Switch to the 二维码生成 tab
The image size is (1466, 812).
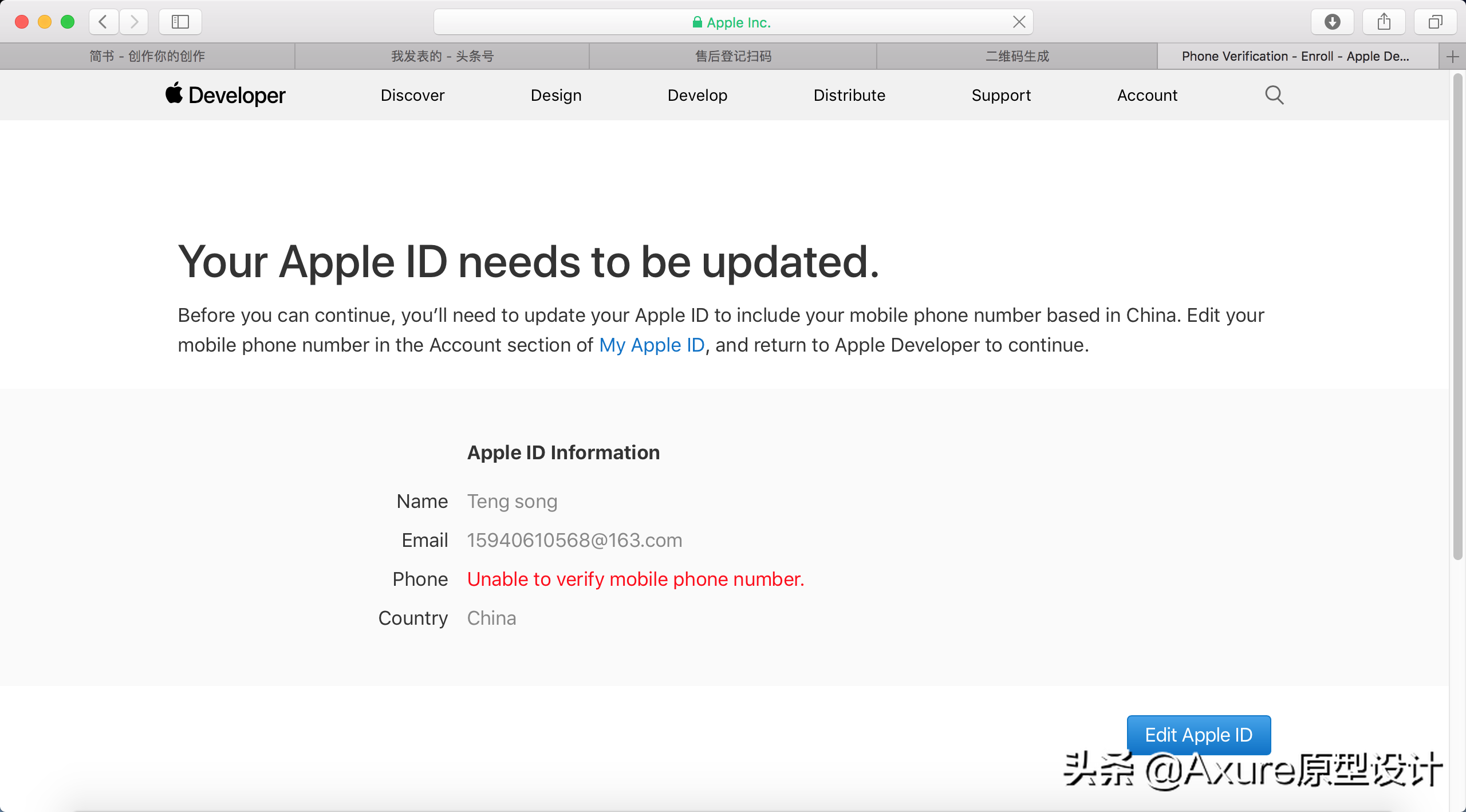pos(1017,56)
